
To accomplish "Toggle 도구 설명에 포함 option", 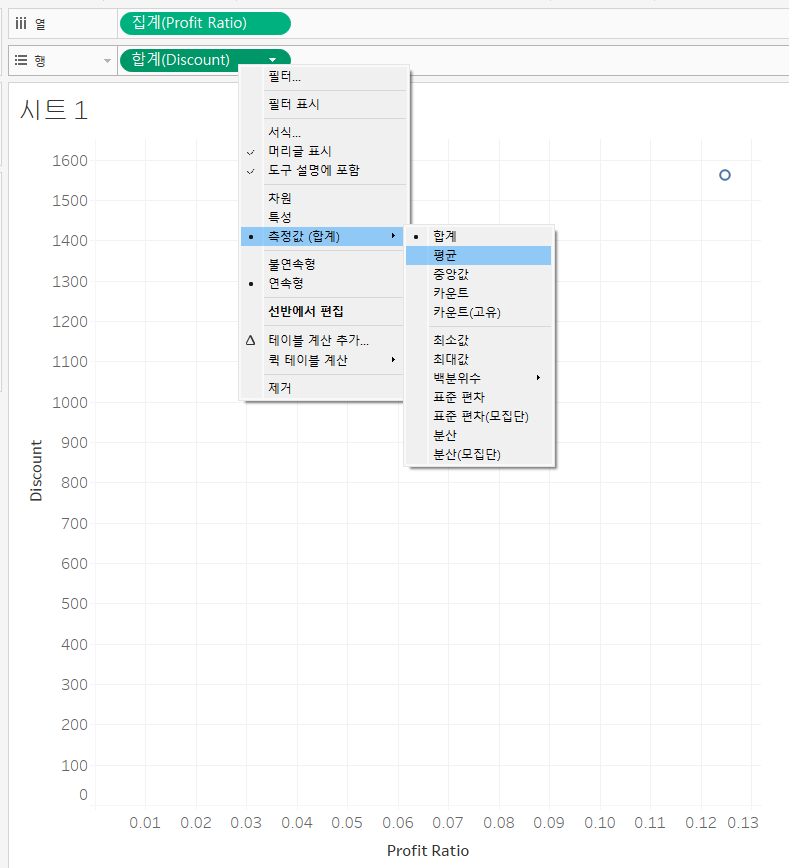I will (x=324, y=170).
